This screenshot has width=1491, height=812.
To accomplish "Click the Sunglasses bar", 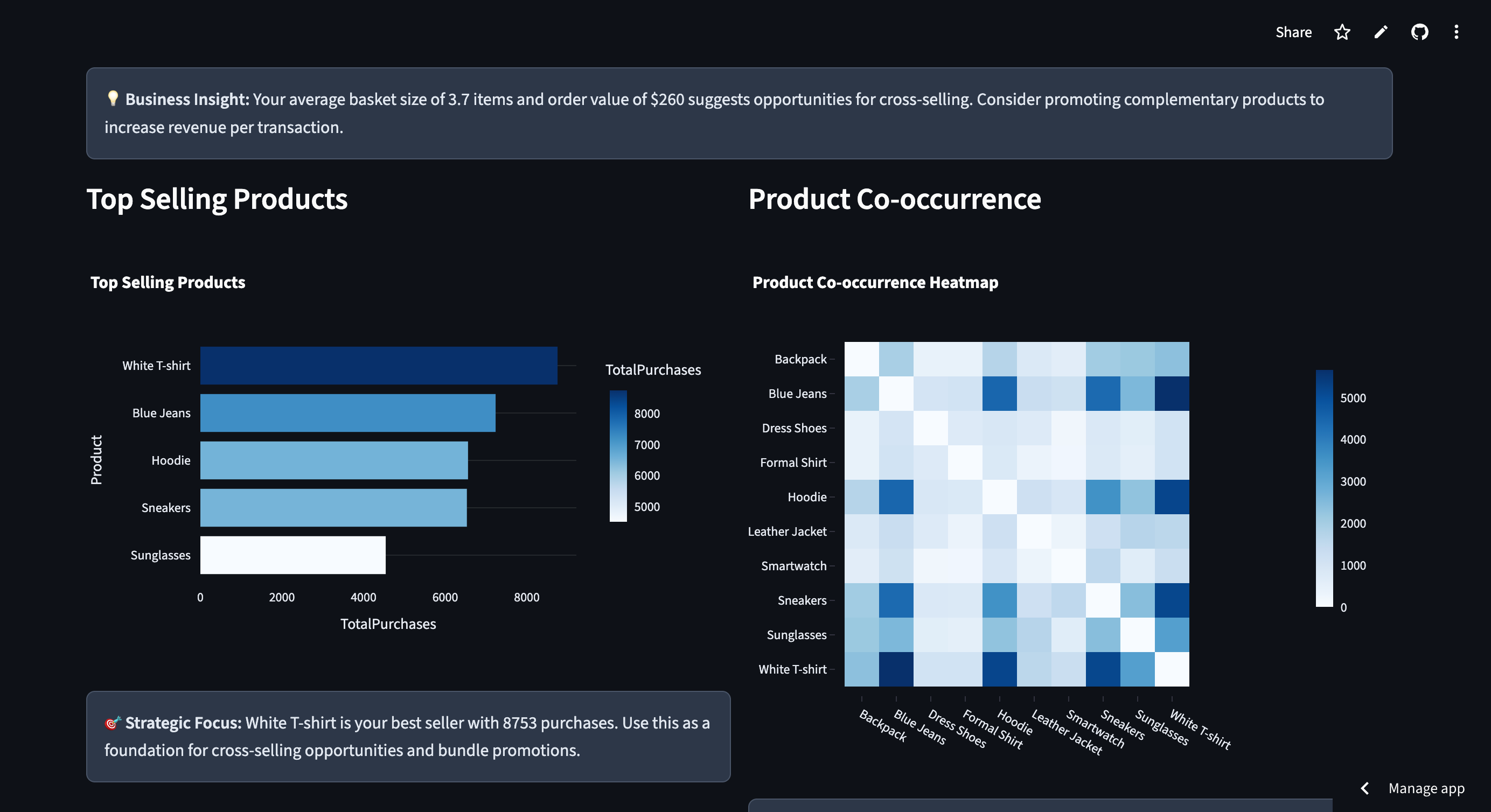I will 292,555.
